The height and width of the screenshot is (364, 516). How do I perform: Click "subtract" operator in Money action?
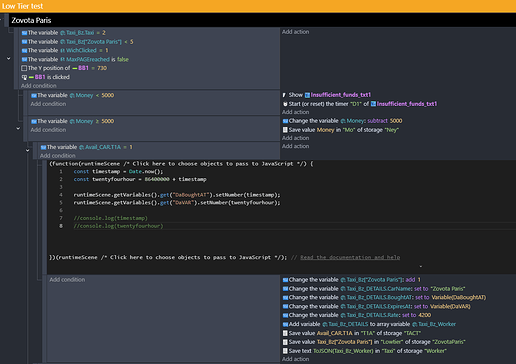[377, 121]
